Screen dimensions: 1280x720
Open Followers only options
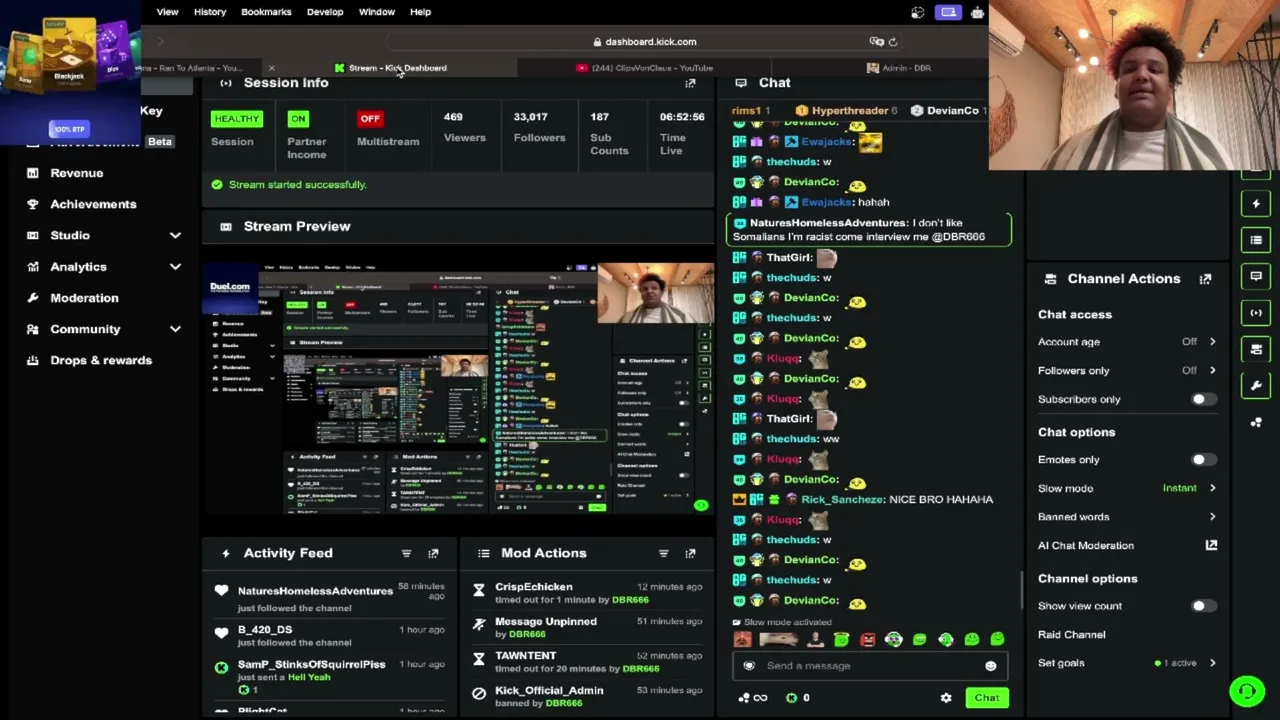point(1212,371)
